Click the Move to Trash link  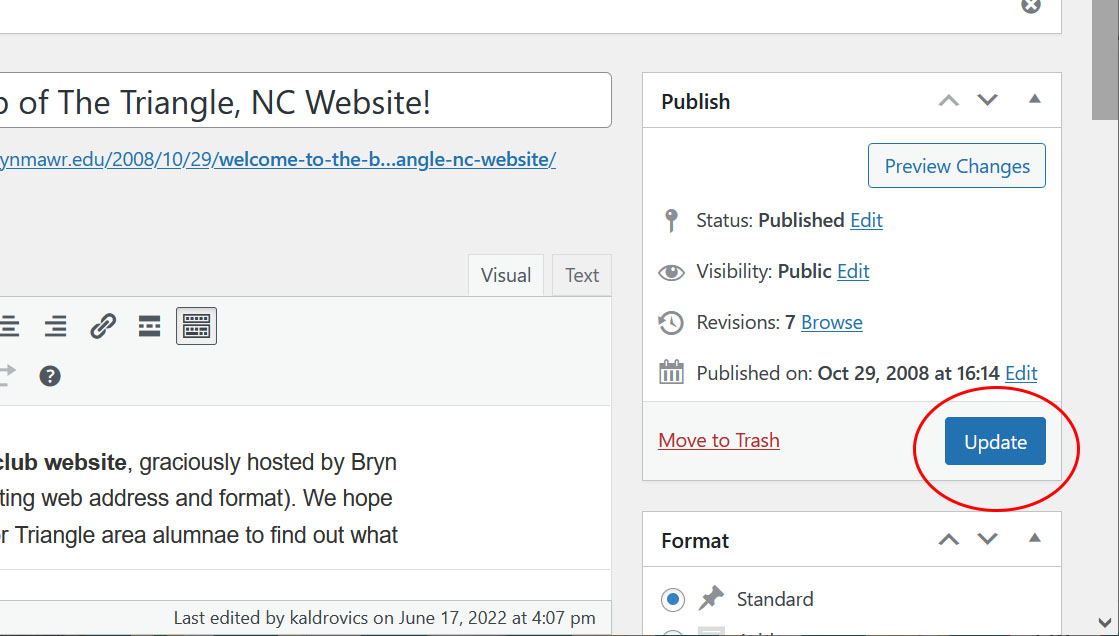pyautogui.click(x=719, y=440)
